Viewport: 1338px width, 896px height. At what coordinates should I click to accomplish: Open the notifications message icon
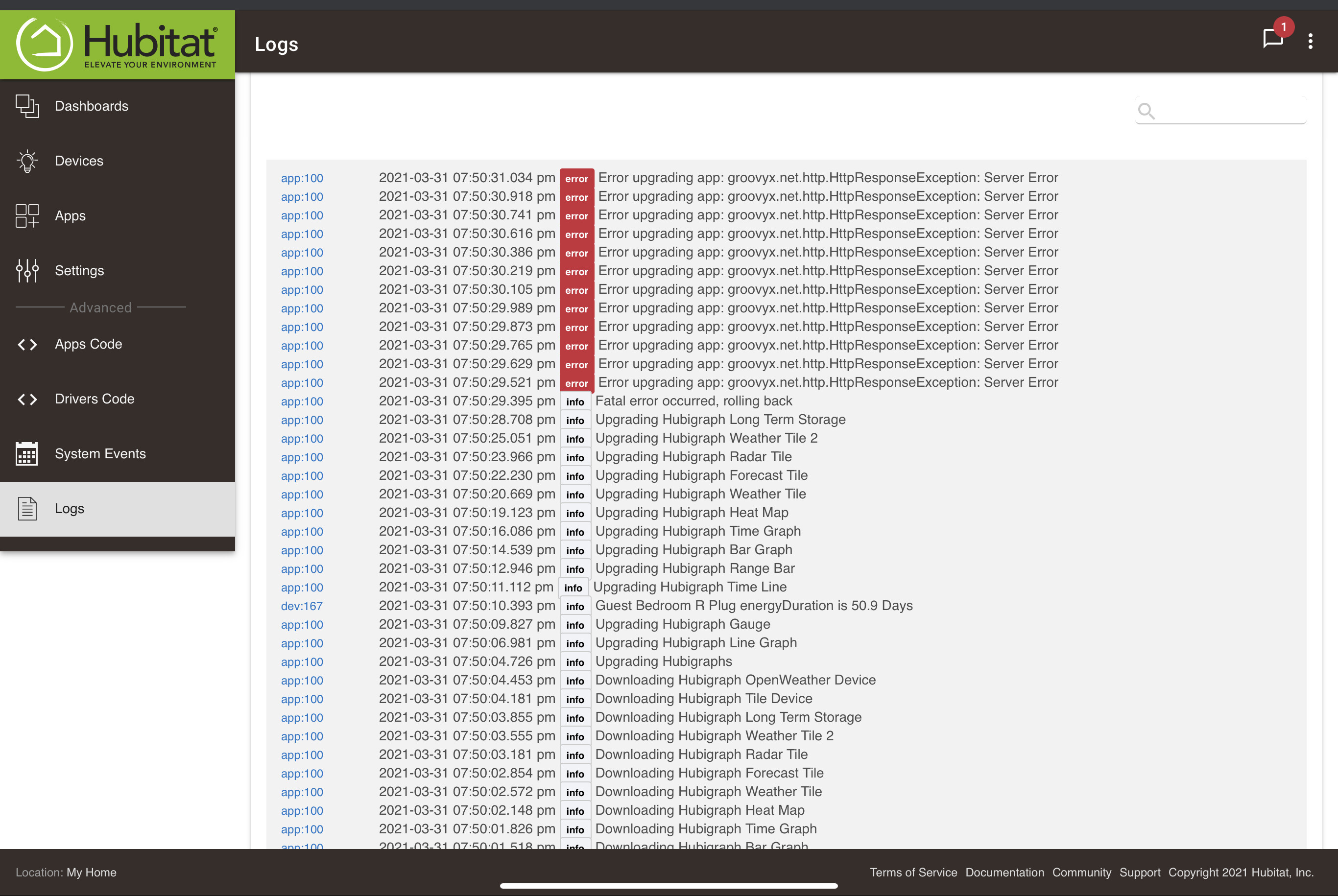pyautogui.click(x=1273, y=39)
